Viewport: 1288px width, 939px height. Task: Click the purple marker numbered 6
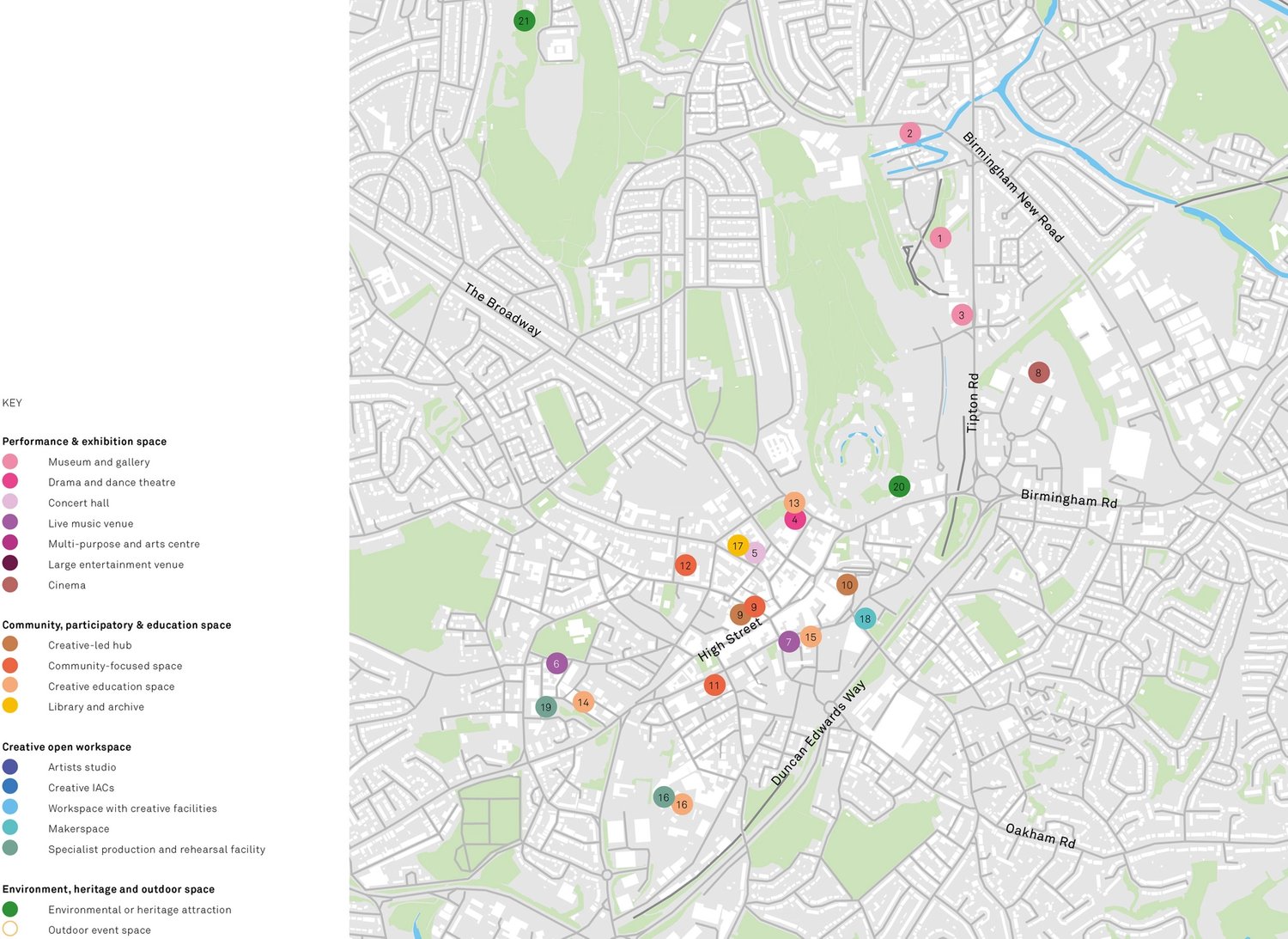pyautogui.click(x=556, y=663)
